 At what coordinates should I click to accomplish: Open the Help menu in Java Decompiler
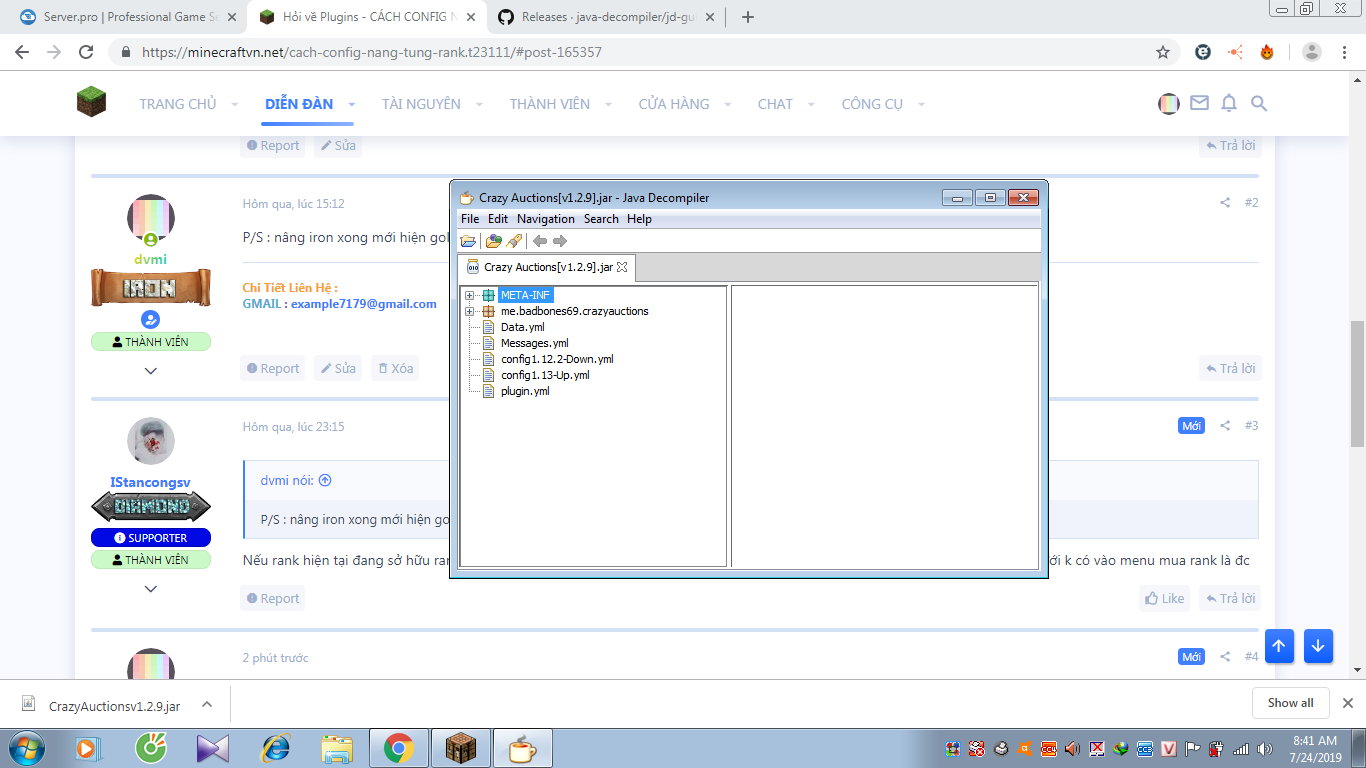point(639,219)
